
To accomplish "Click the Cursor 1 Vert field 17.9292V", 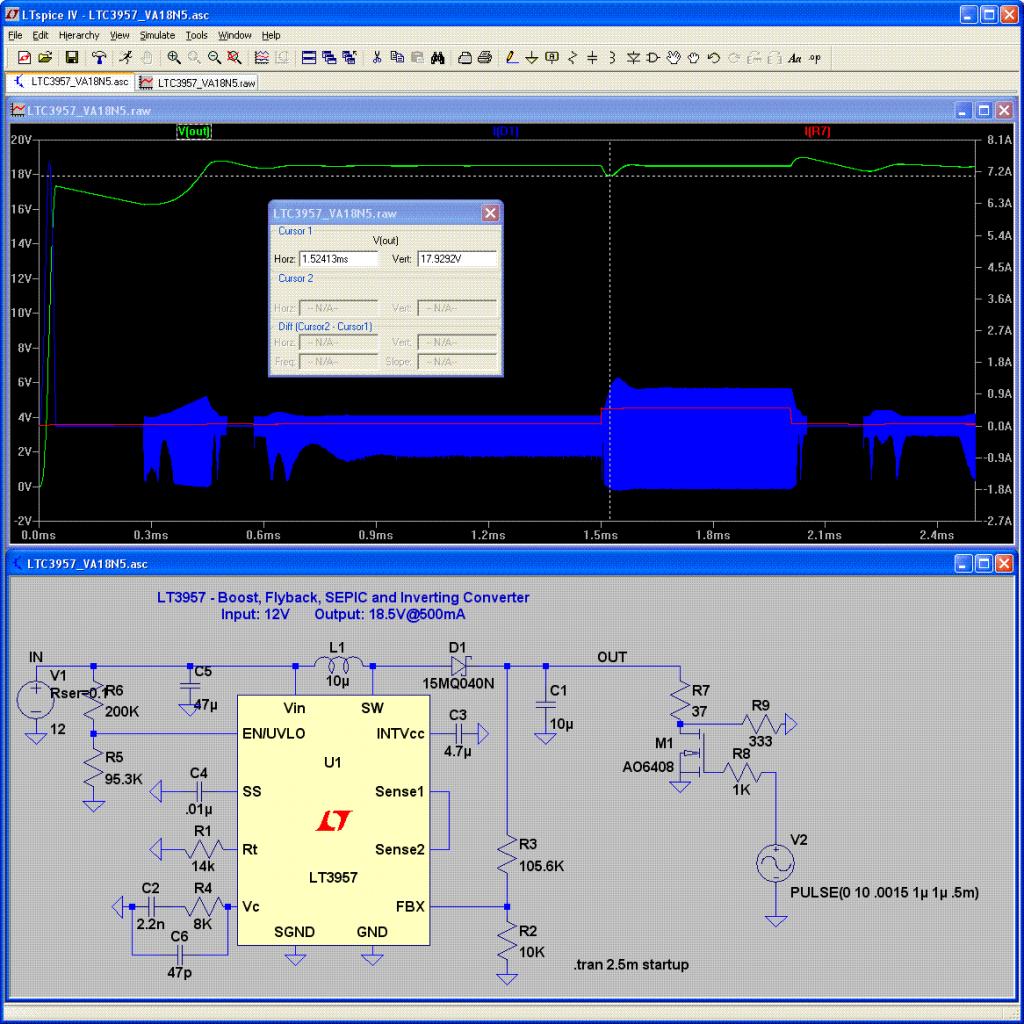I will pyautogui.click(x=456, y=259).
